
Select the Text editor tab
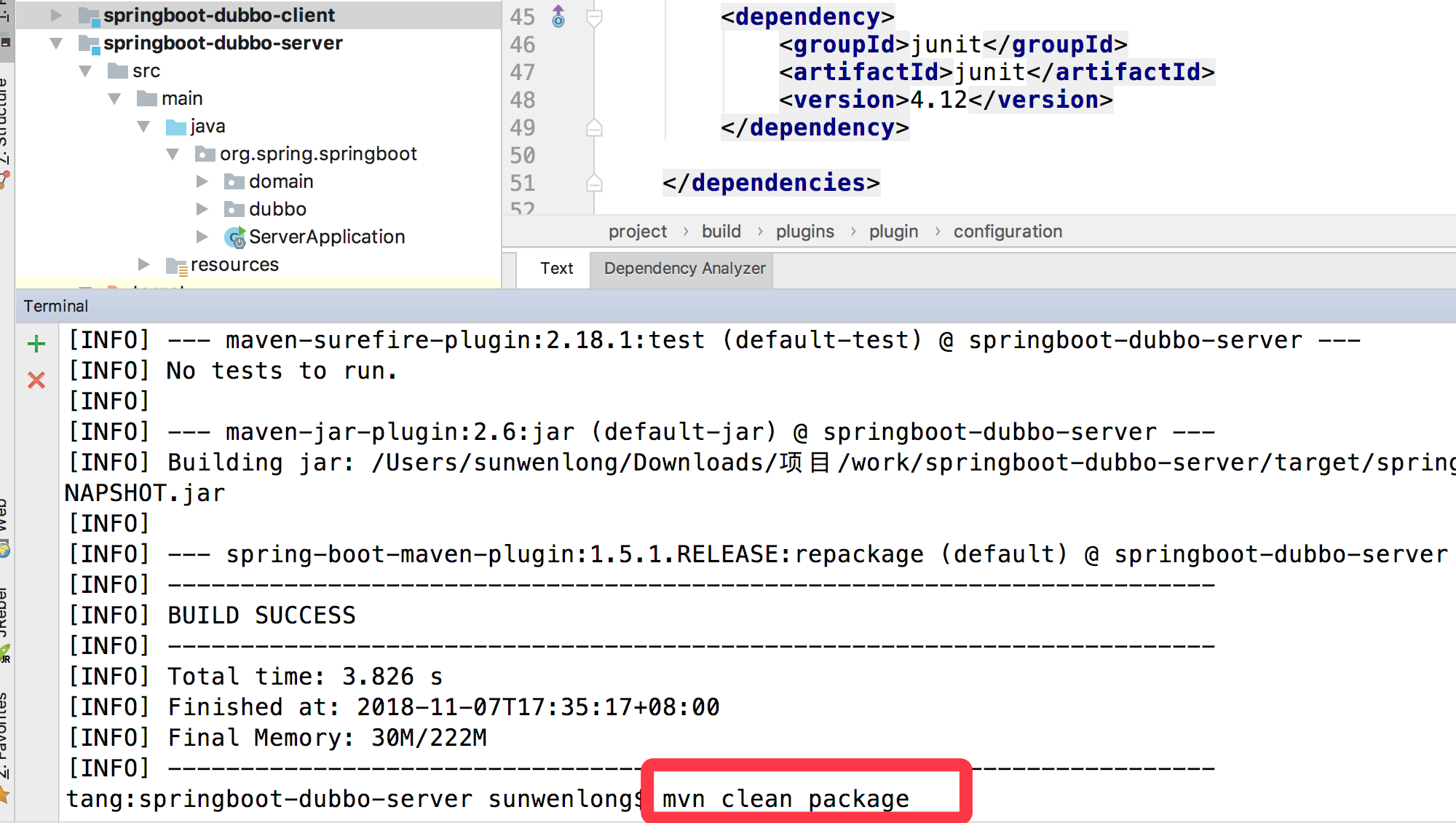[x=556, y=269]
